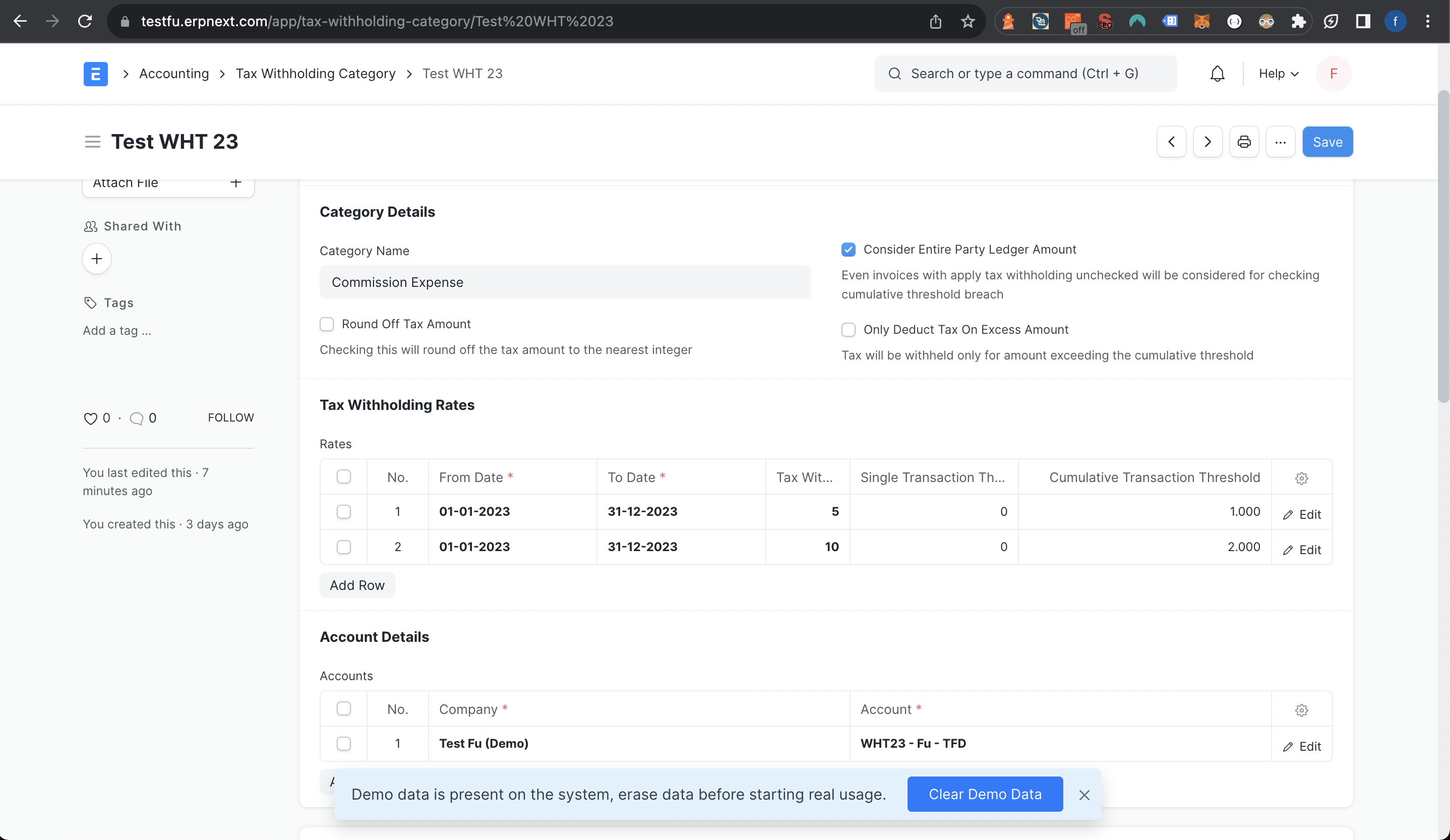The width and height of the screenshot is (1450, 840).
Task: Click the Save button
Action: 1327,142
